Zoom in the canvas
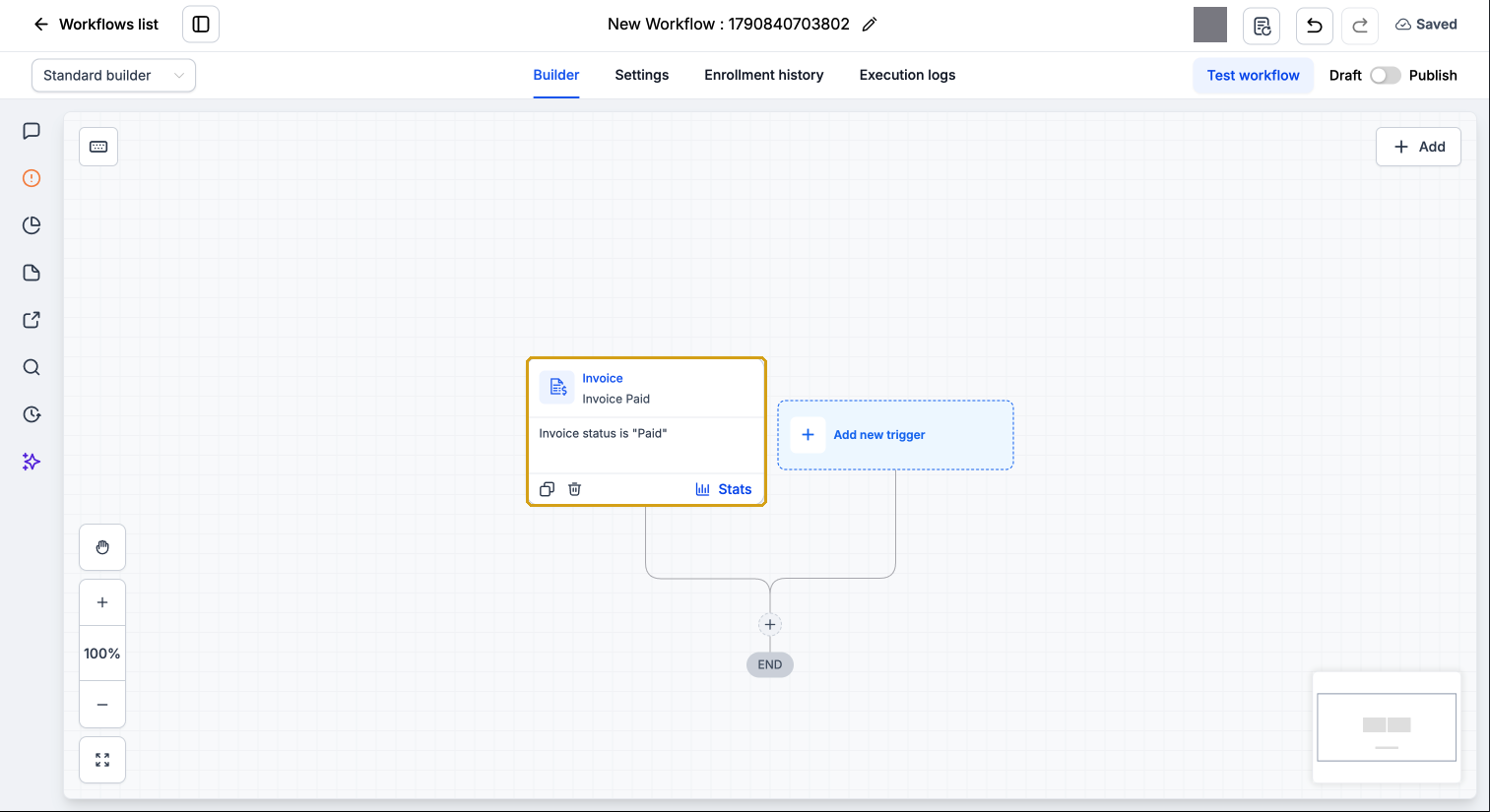The width and height of the screenshot is (1490, 812). tap(102, 602)
